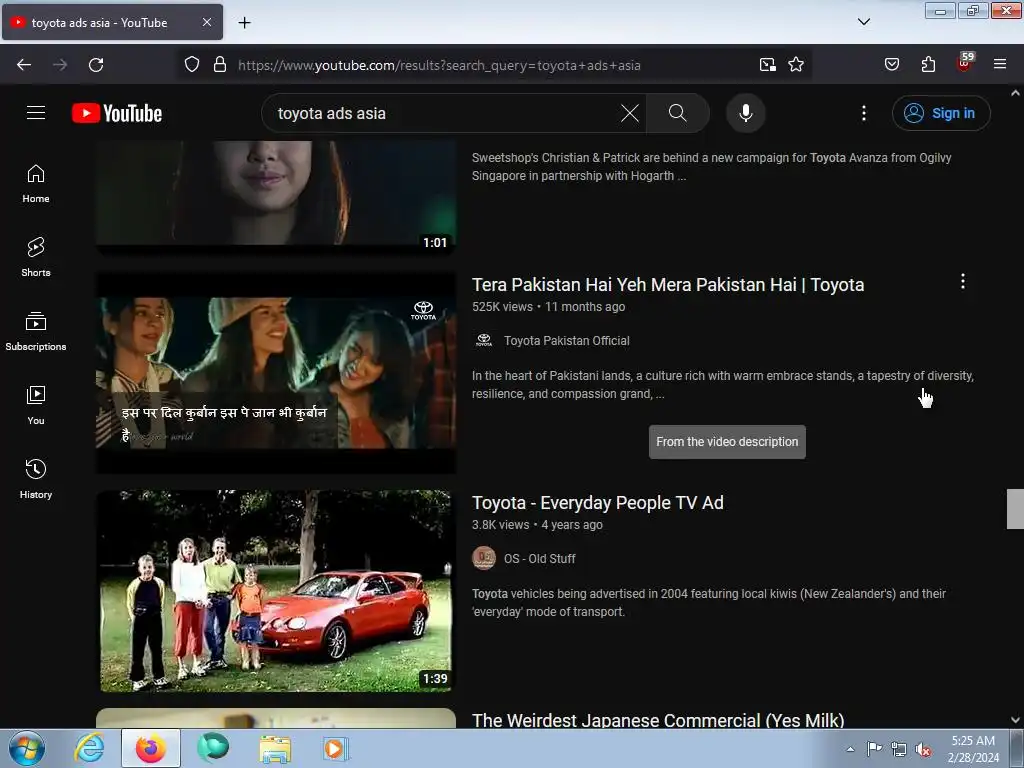The width and height of the screenshot is (1024, 768).
Task: Switch to Firefox taskbar button
Action: (151, 748)
